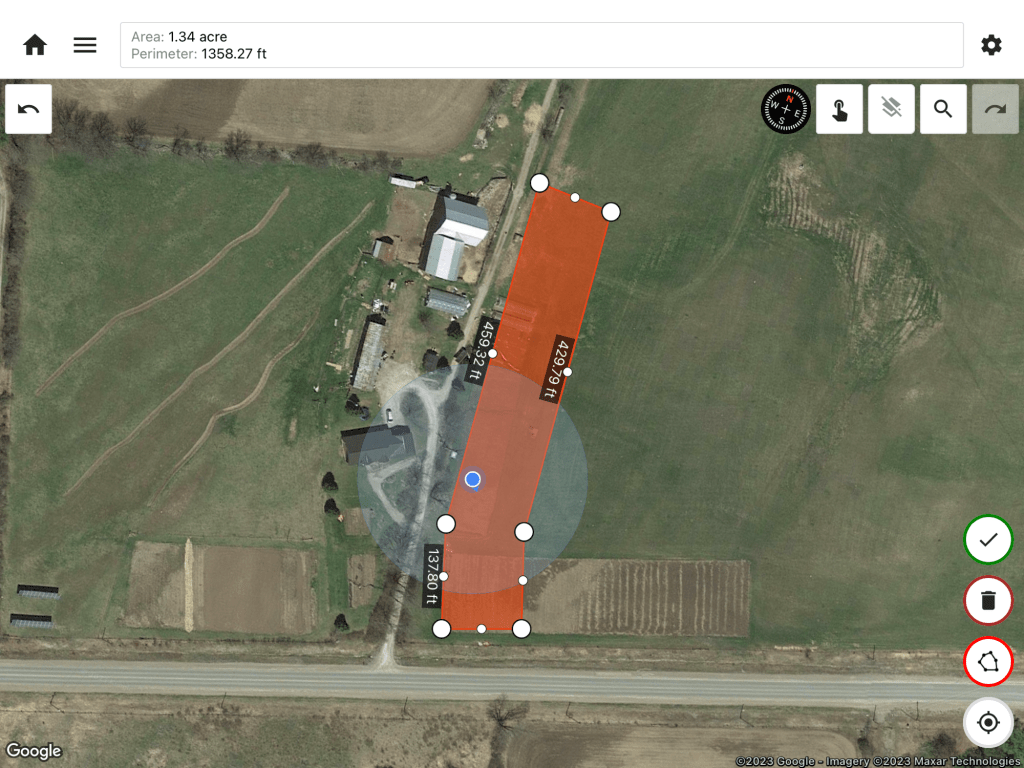Confirm measurement with green checkmark
Viewport: 1024px width, 768px height.
tap(988, 539)
